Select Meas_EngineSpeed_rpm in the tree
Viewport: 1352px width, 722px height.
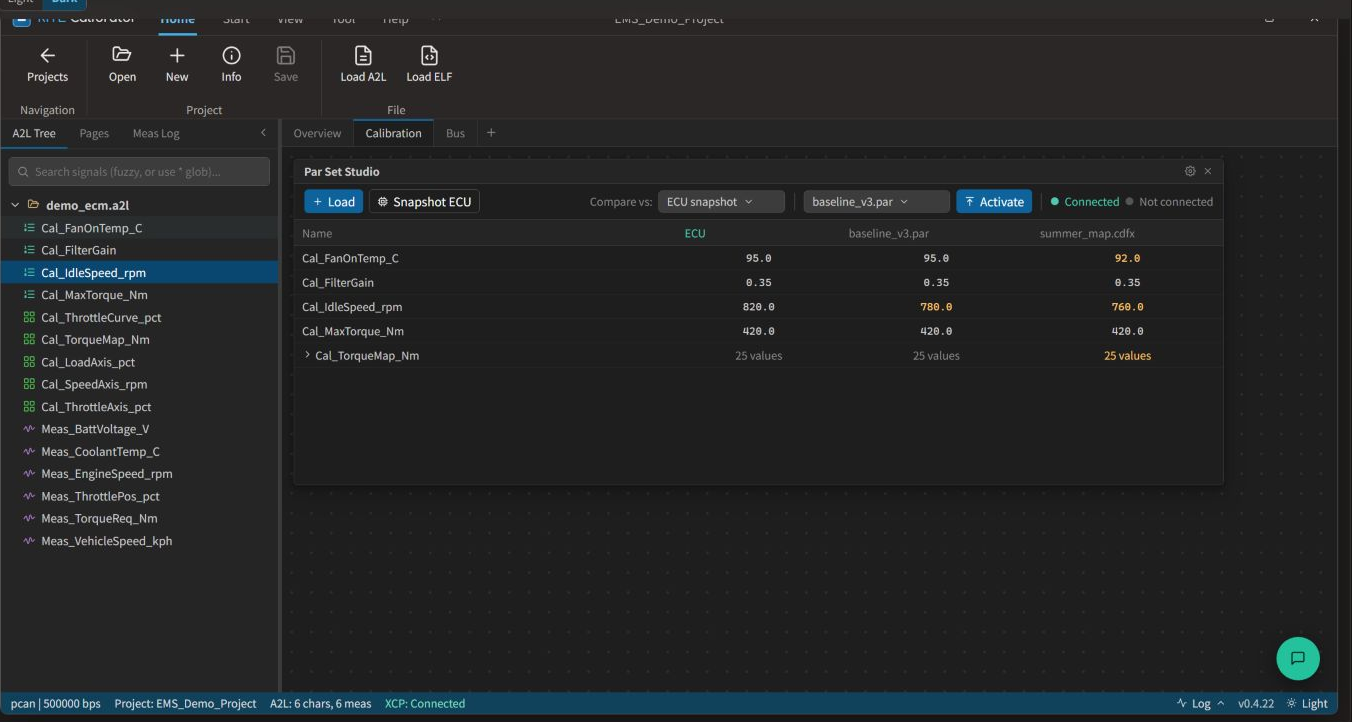[x=139, y=474]
